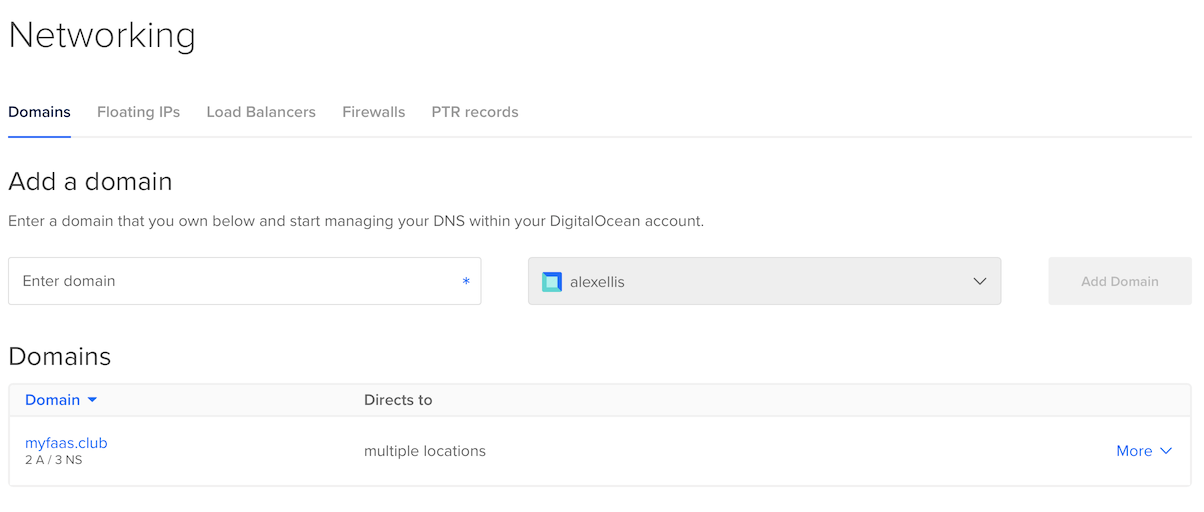
Task: Click the sort caret beside Domain header
Action: (x=93, y=400)
